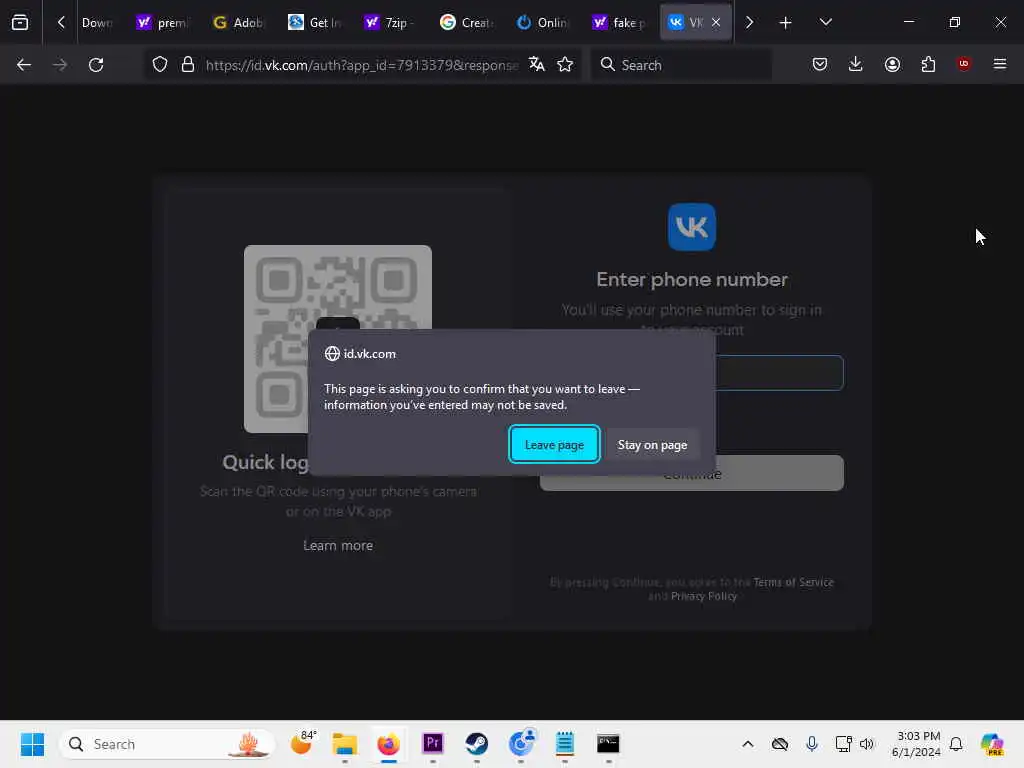Screen dimensions: 1024x768
Task: Open the Windows Start menu
Action: pyautogui.click(x=32, y=744)
